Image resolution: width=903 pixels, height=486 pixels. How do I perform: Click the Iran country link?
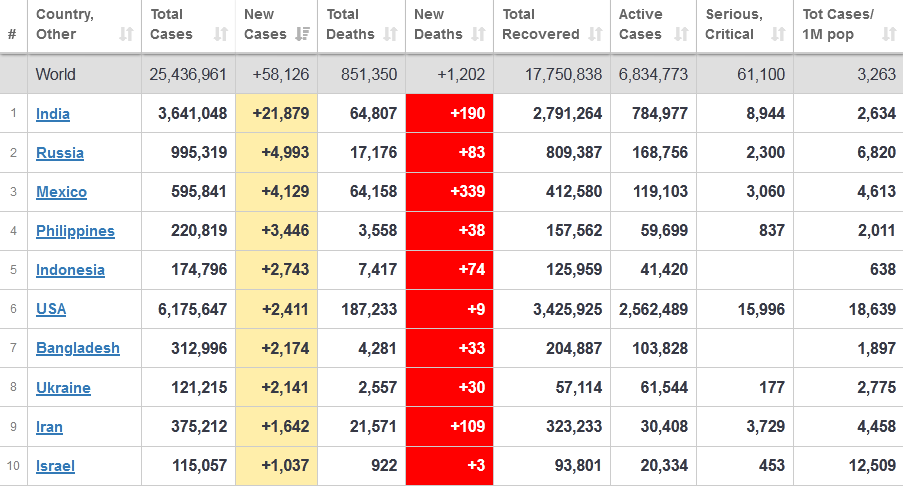(x=49, y=427)
